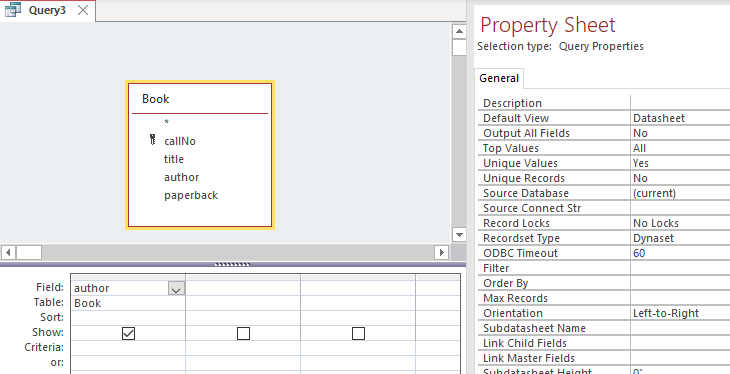Image resolution: width=730 pixels, height=374 pixels.
Task: Close the Query3 tab
Action: 83,10
